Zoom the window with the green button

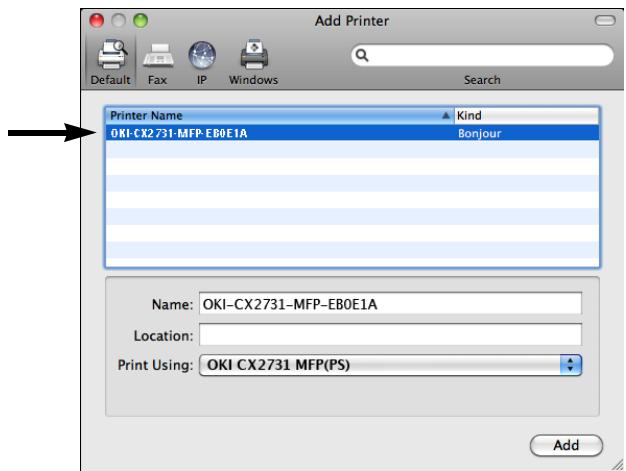[x=141, y=20]
